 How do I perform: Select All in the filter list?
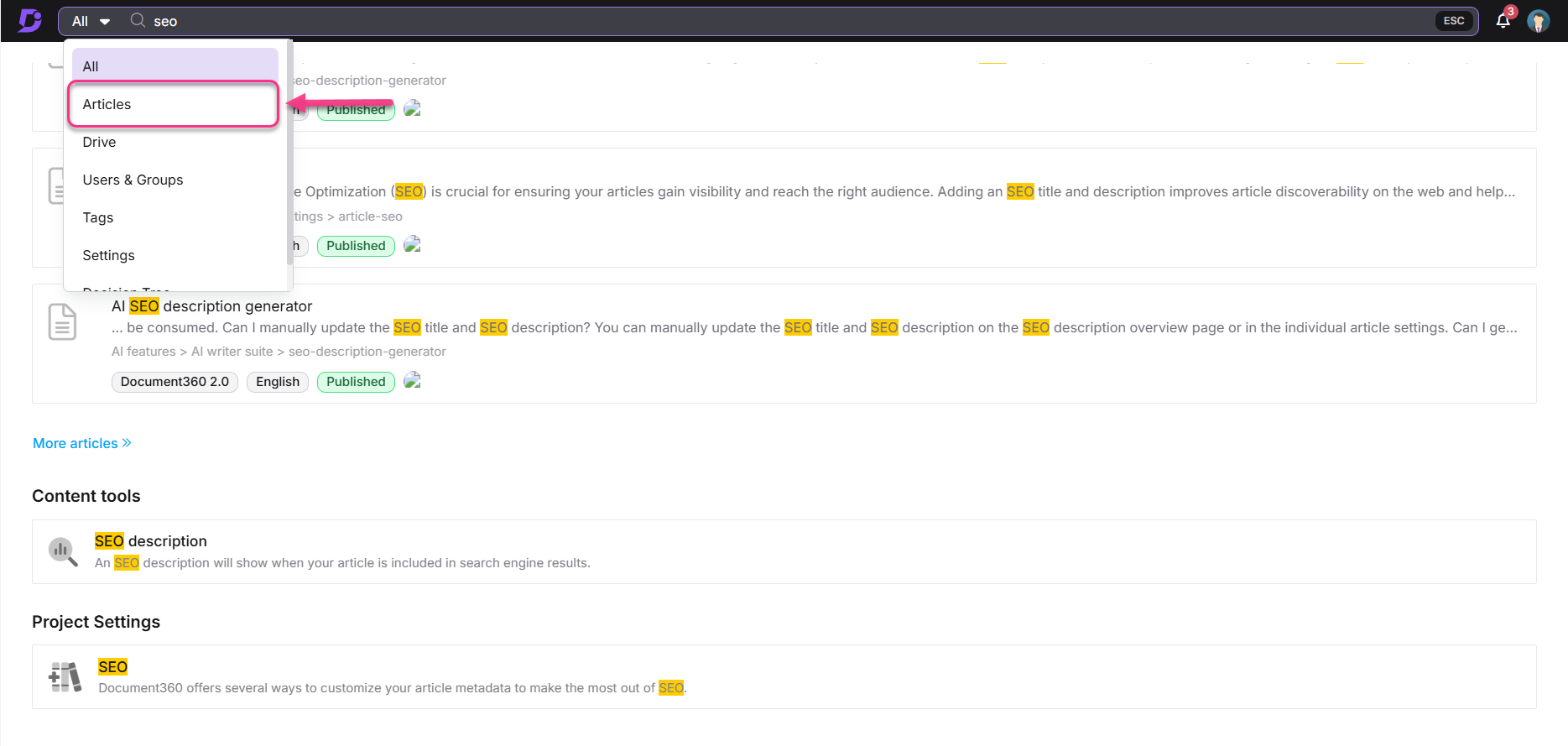pos(175,66)
